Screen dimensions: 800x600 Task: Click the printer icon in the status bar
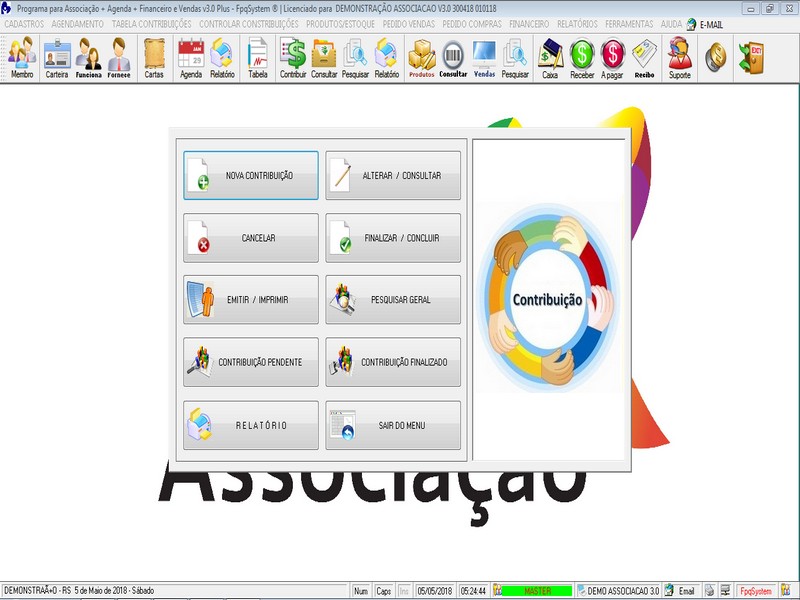pyautogui.click(x=709, y=591)
